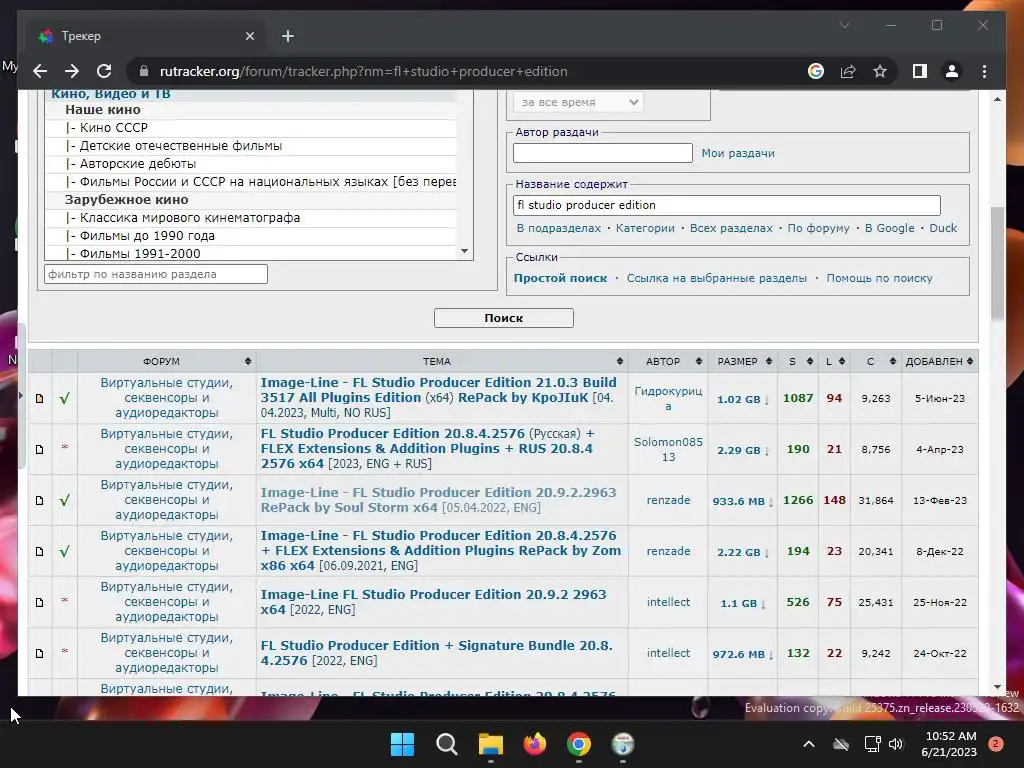Viewport: 1024px width, 768px height.
Task: View site security lock info
Action: [x=144, y=71]
